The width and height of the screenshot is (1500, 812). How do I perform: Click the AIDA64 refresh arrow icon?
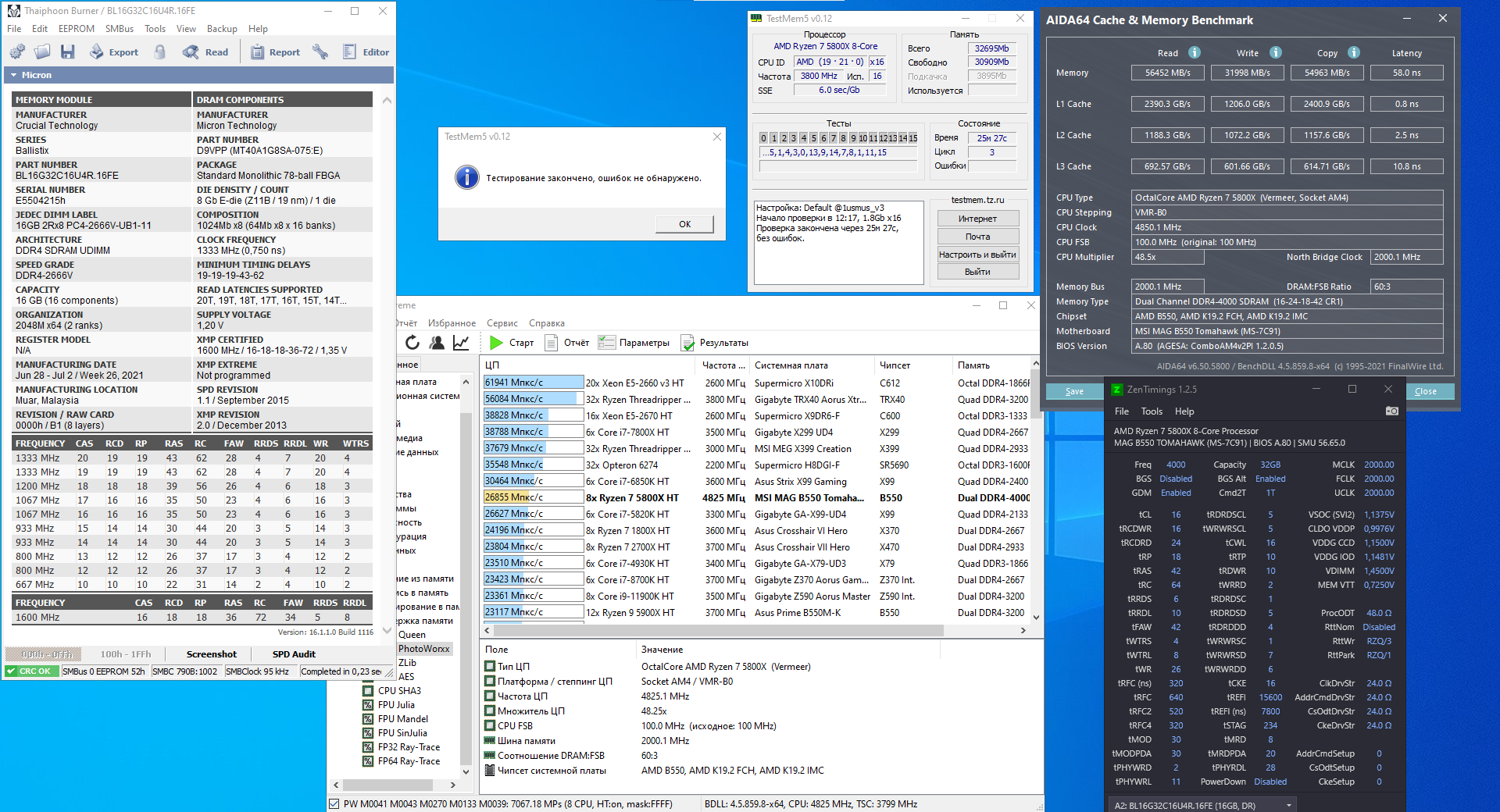tap(412, 343)
